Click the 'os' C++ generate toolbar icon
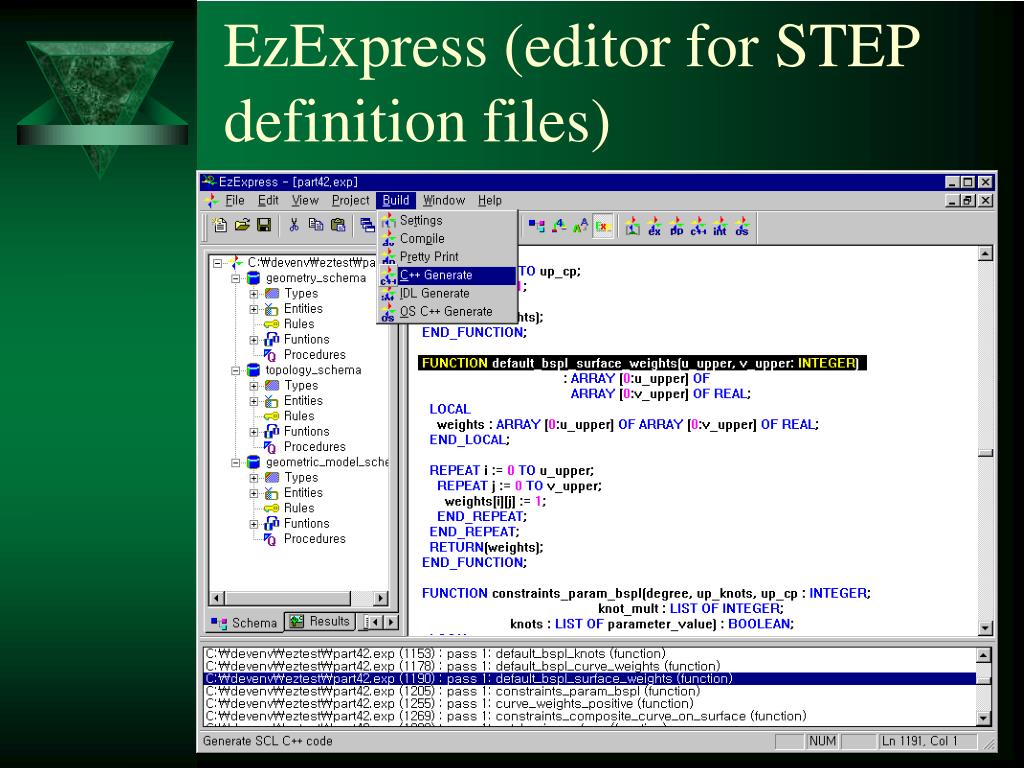Screen dimensions: 1024x768 [742, 227]
